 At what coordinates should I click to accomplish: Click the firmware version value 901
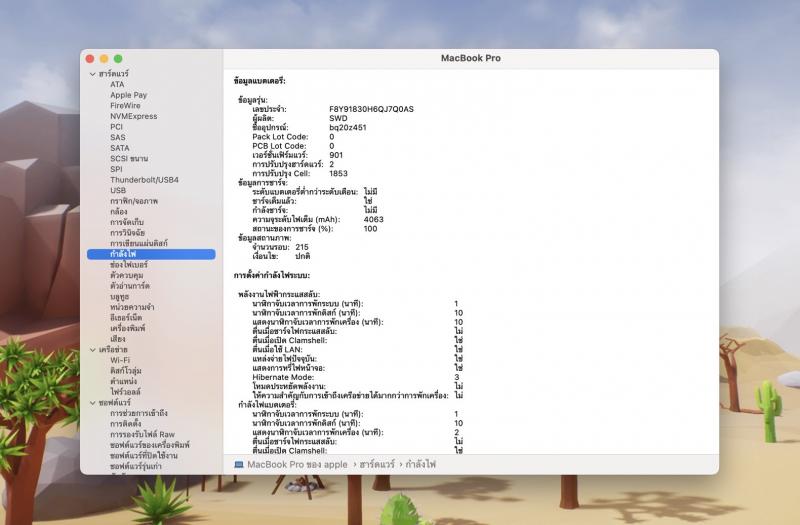pyautogui.click(x=336, y=155)
